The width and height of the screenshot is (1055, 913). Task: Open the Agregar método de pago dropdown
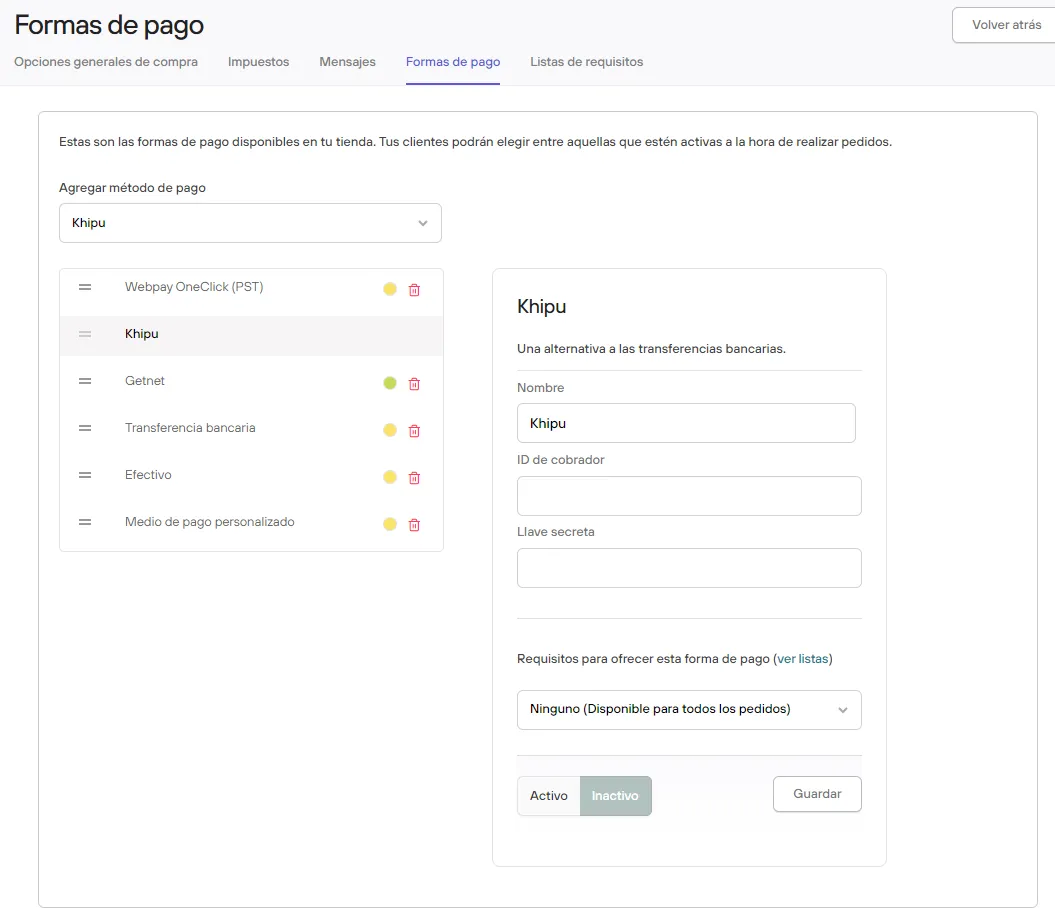pos(250,223)
